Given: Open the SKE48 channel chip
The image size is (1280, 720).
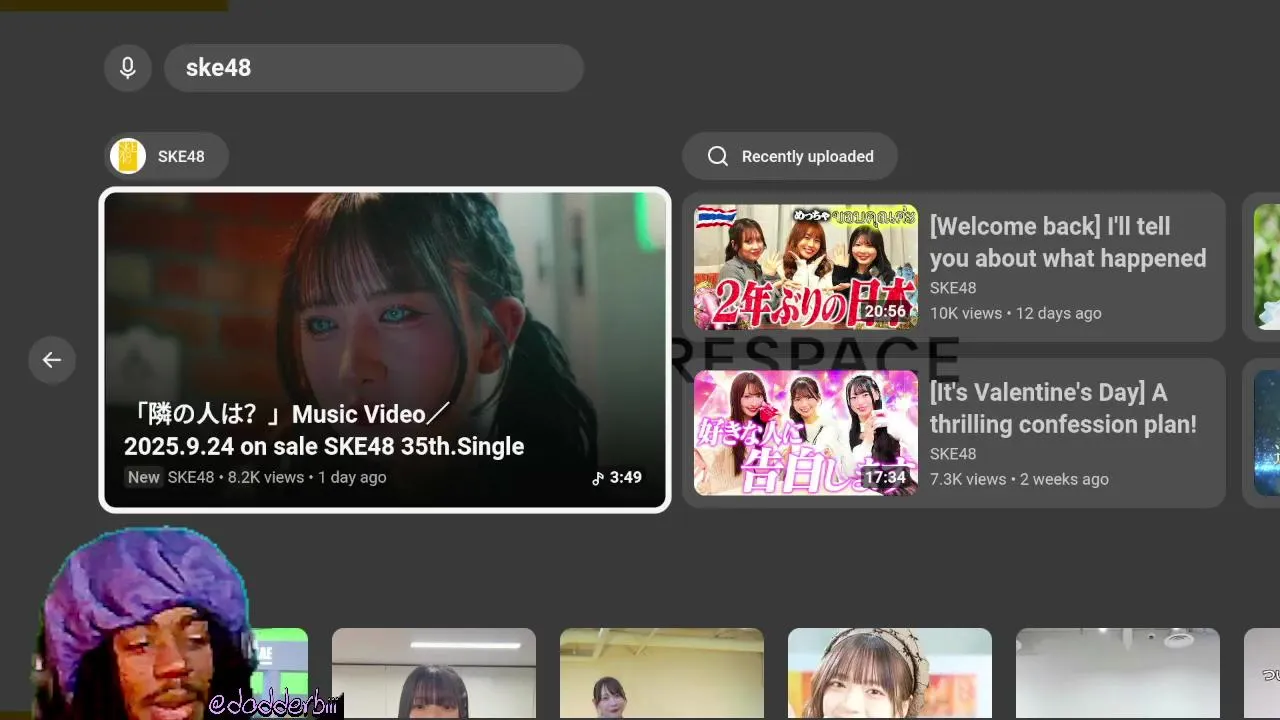Looking at the screenshot, I should 167,156.
